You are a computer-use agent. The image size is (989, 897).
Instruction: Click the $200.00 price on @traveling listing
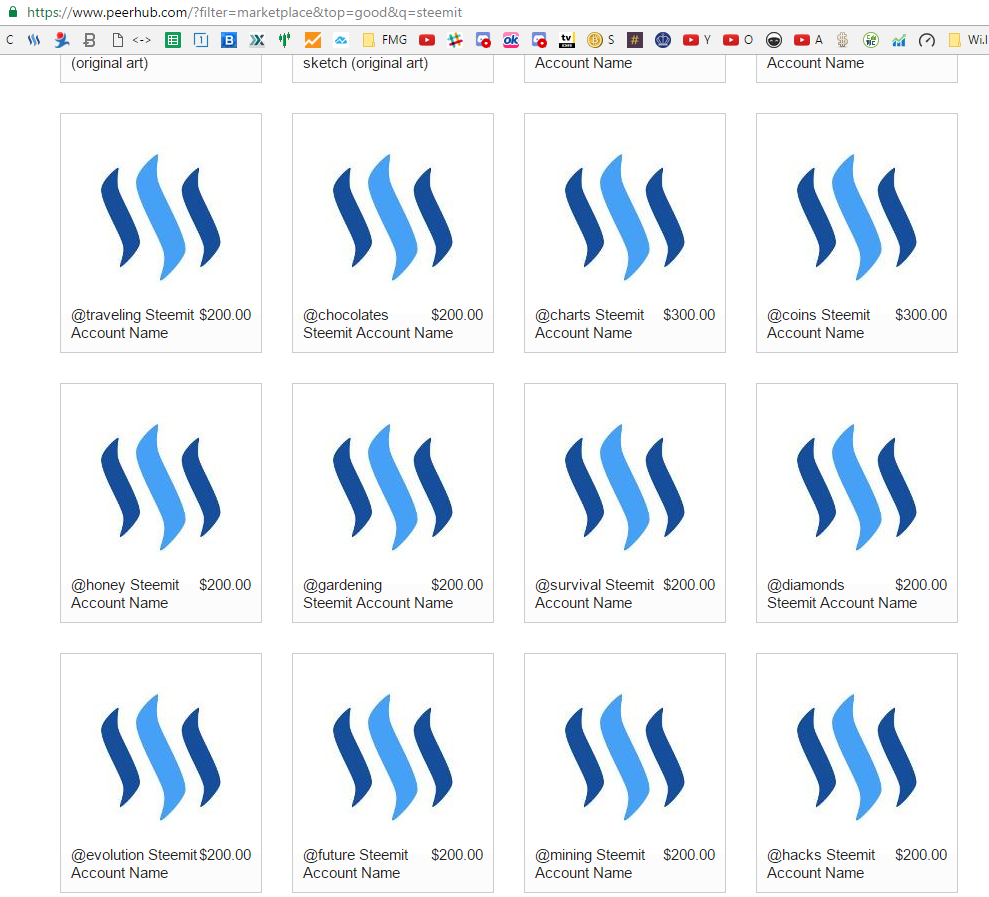225,315
